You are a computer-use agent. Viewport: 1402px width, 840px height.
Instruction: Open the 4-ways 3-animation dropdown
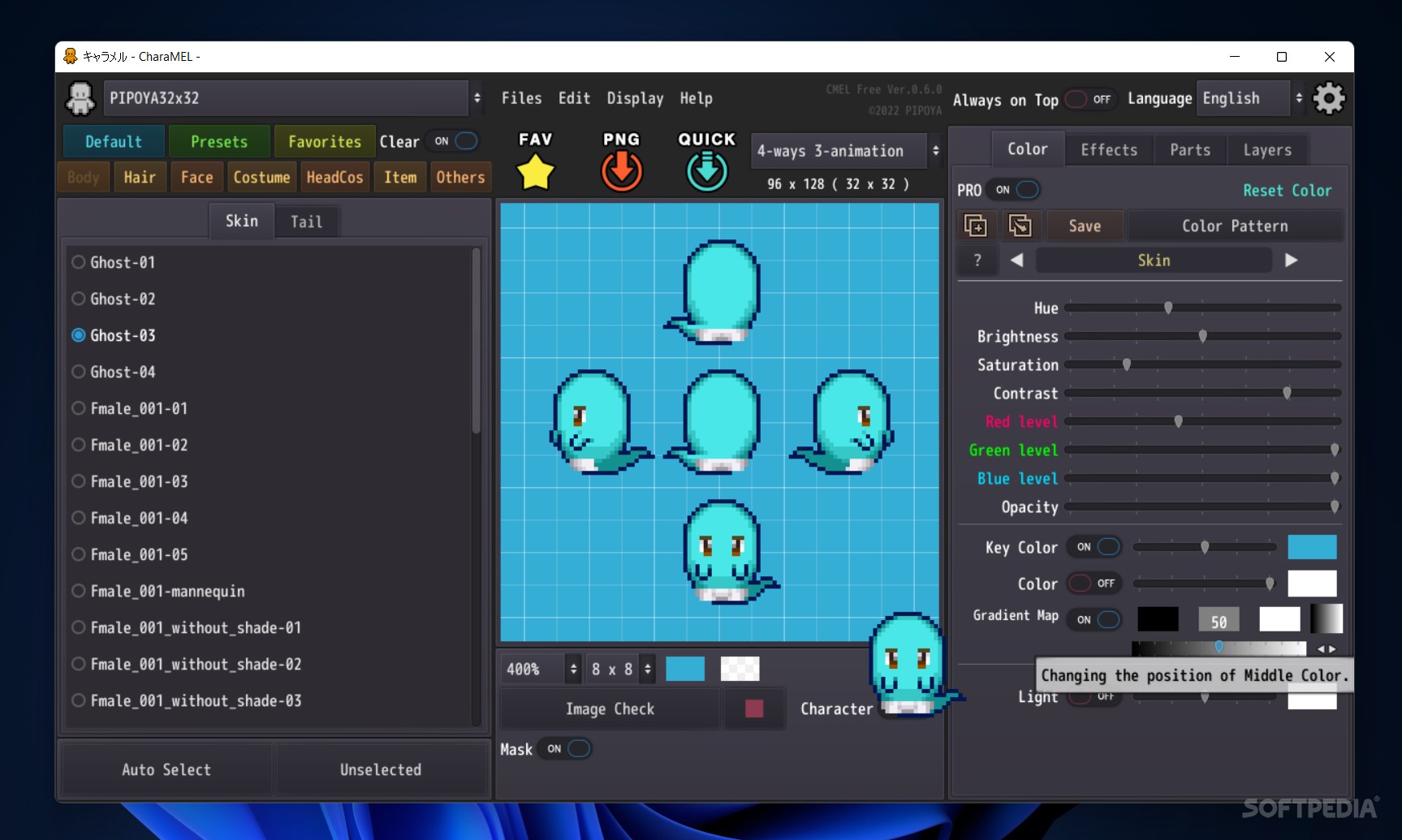(846, 151)
